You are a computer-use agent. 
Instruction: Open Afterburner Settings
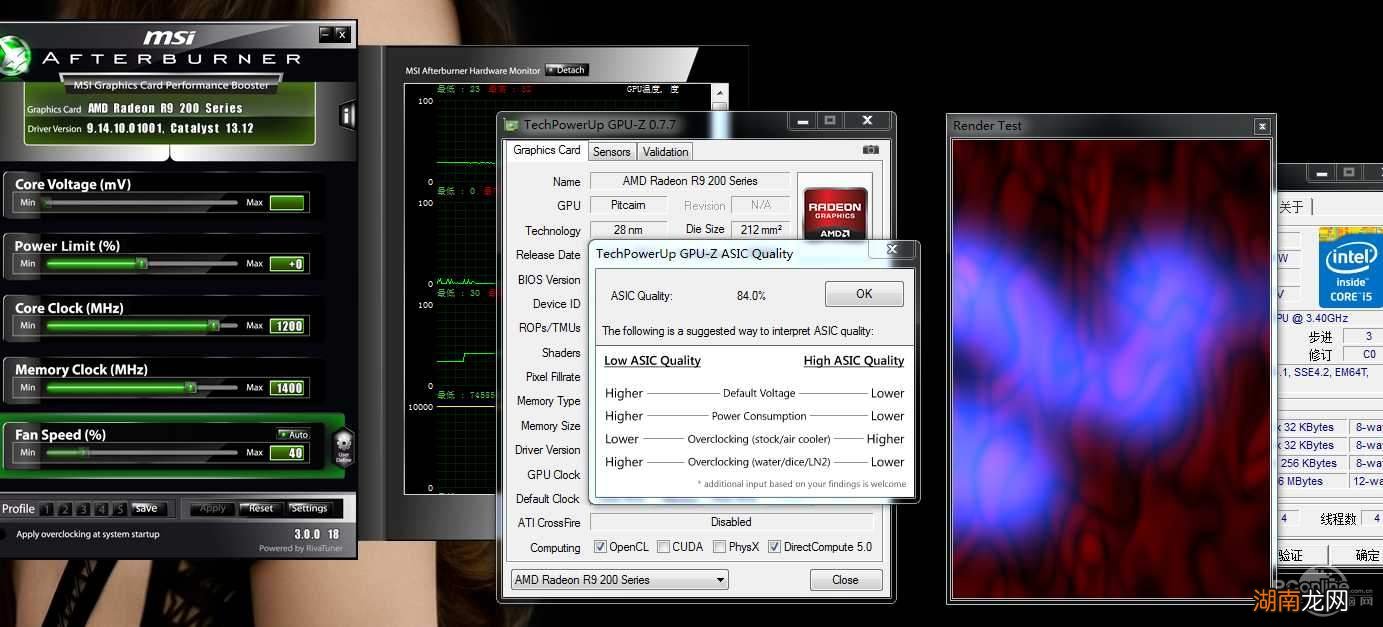point(308,508)
